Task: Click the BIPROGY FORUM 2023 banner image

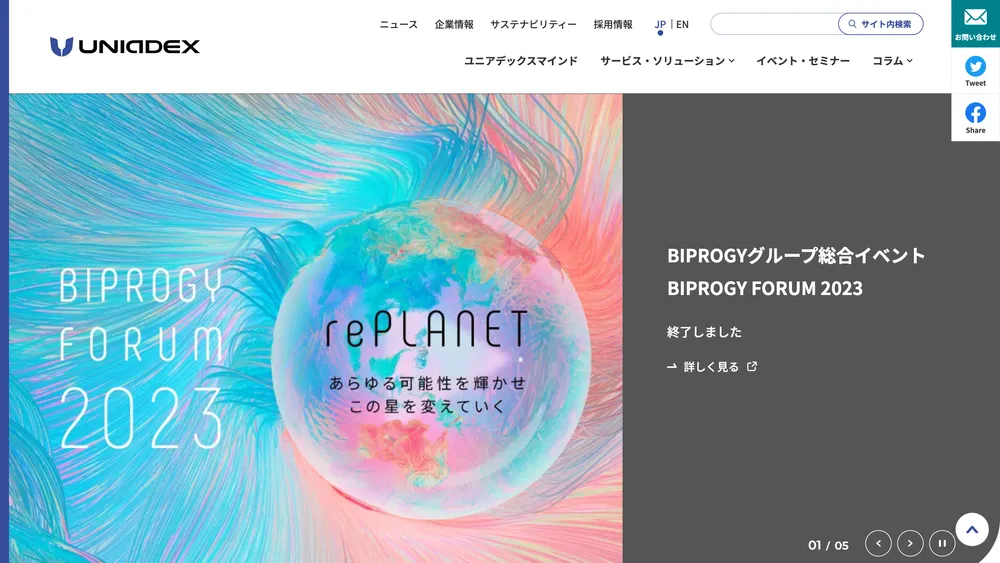Action: click(x=316, y=328)
